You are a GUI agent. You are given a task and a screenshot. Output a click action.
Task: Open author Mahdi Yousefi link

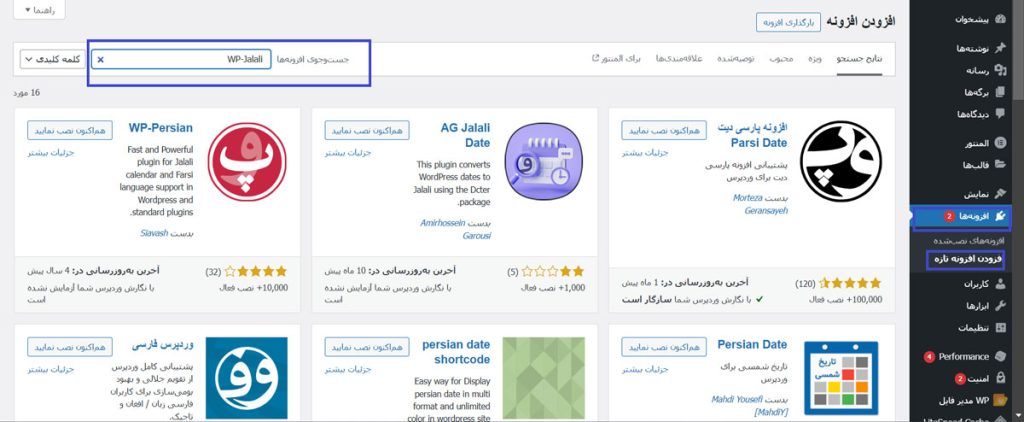(x=748, y=406)
